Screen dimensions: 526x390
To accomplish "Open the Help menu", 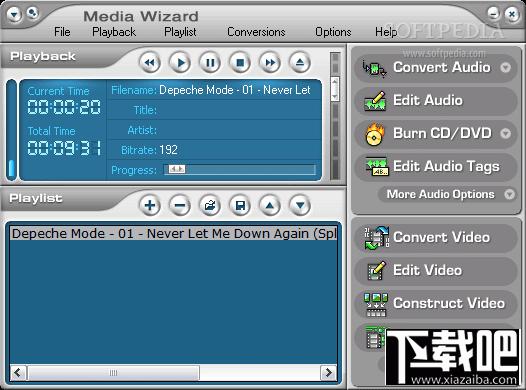I will tap(386, 32).
